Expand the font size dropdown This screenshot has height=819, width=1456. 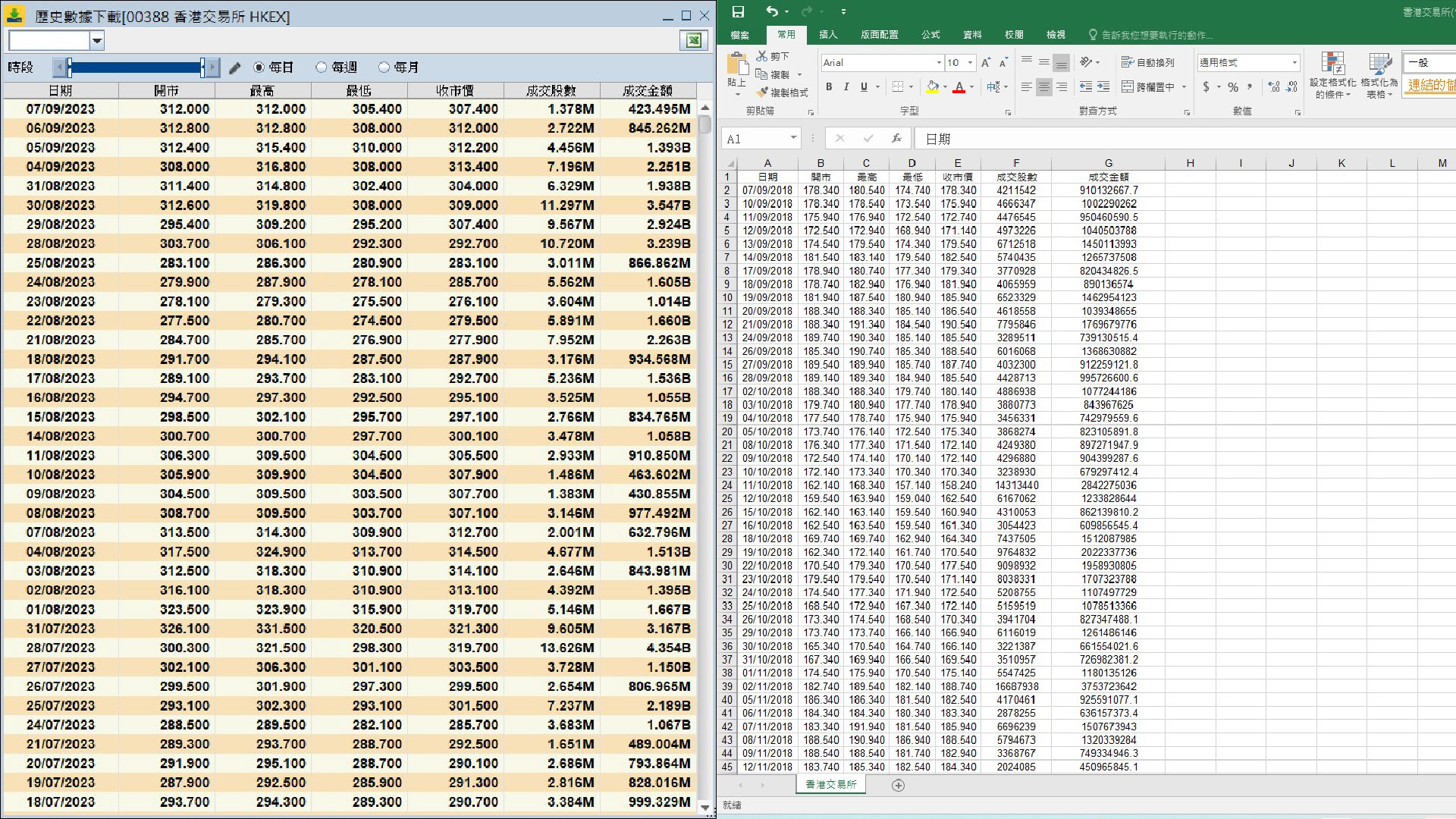click(x=970, y=63)
